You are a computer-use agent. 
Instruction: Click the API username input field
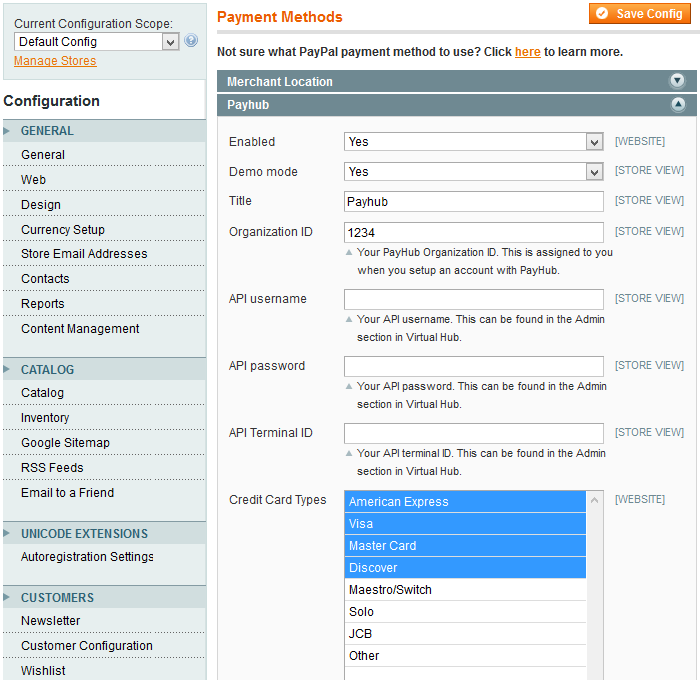tap(474, 299)
